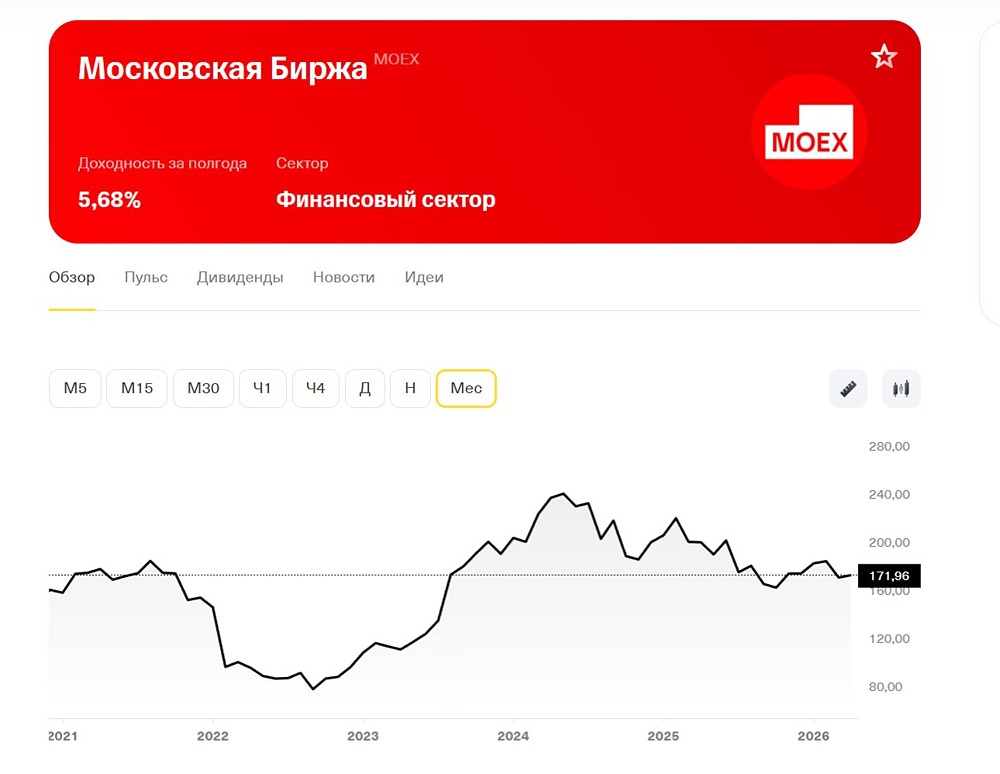Viewport: 1000px width, 774px height.
Task: Switch to the Пульс tab
Action: (145, 277)
